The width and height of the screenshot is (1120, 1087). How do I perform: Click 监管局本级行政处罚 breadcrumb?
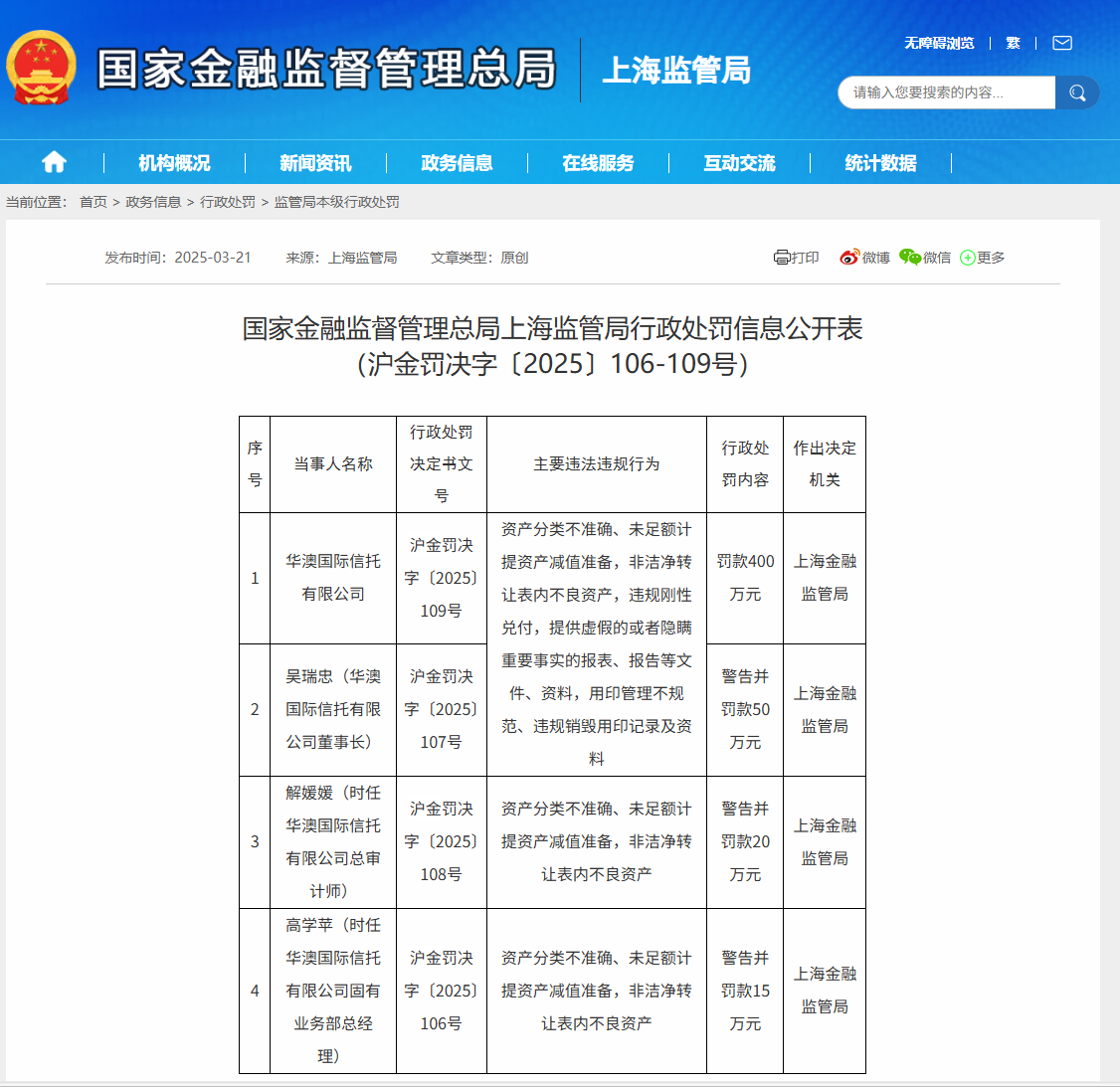click(x=336, y=202)
